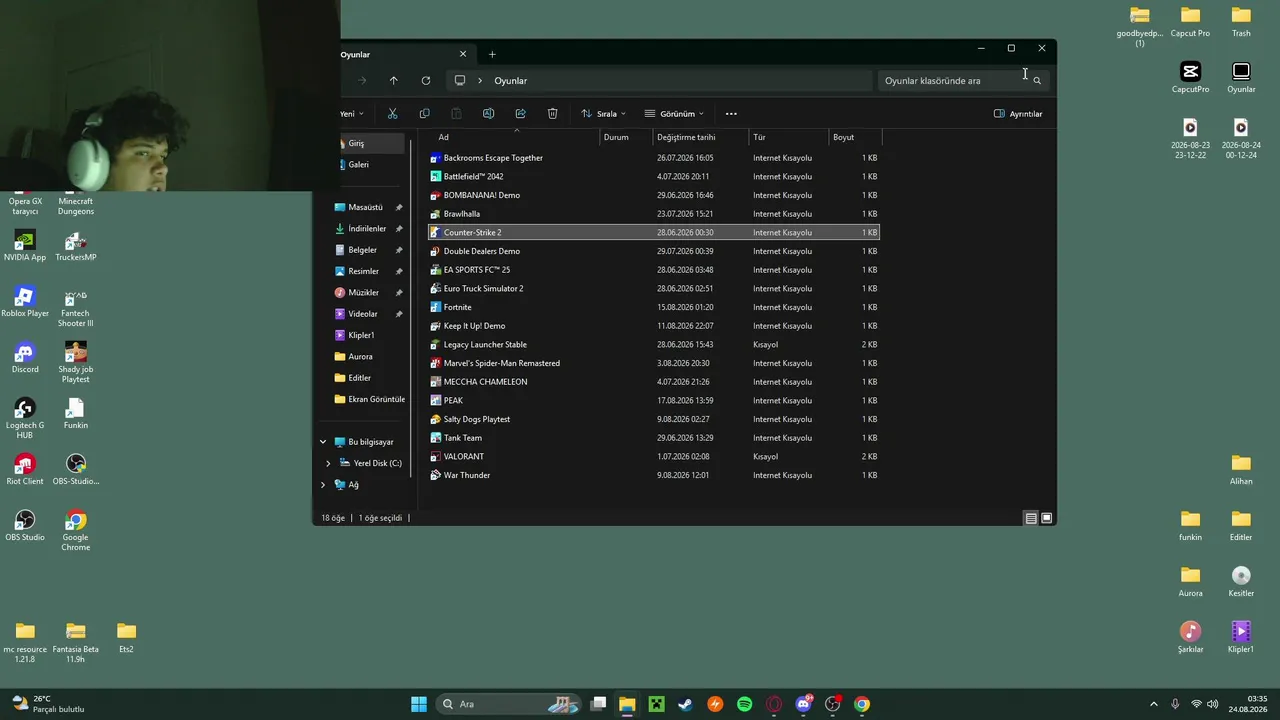Sort by Değiştirme tarihi column
1280x720 pixels.
coord(699,137)
